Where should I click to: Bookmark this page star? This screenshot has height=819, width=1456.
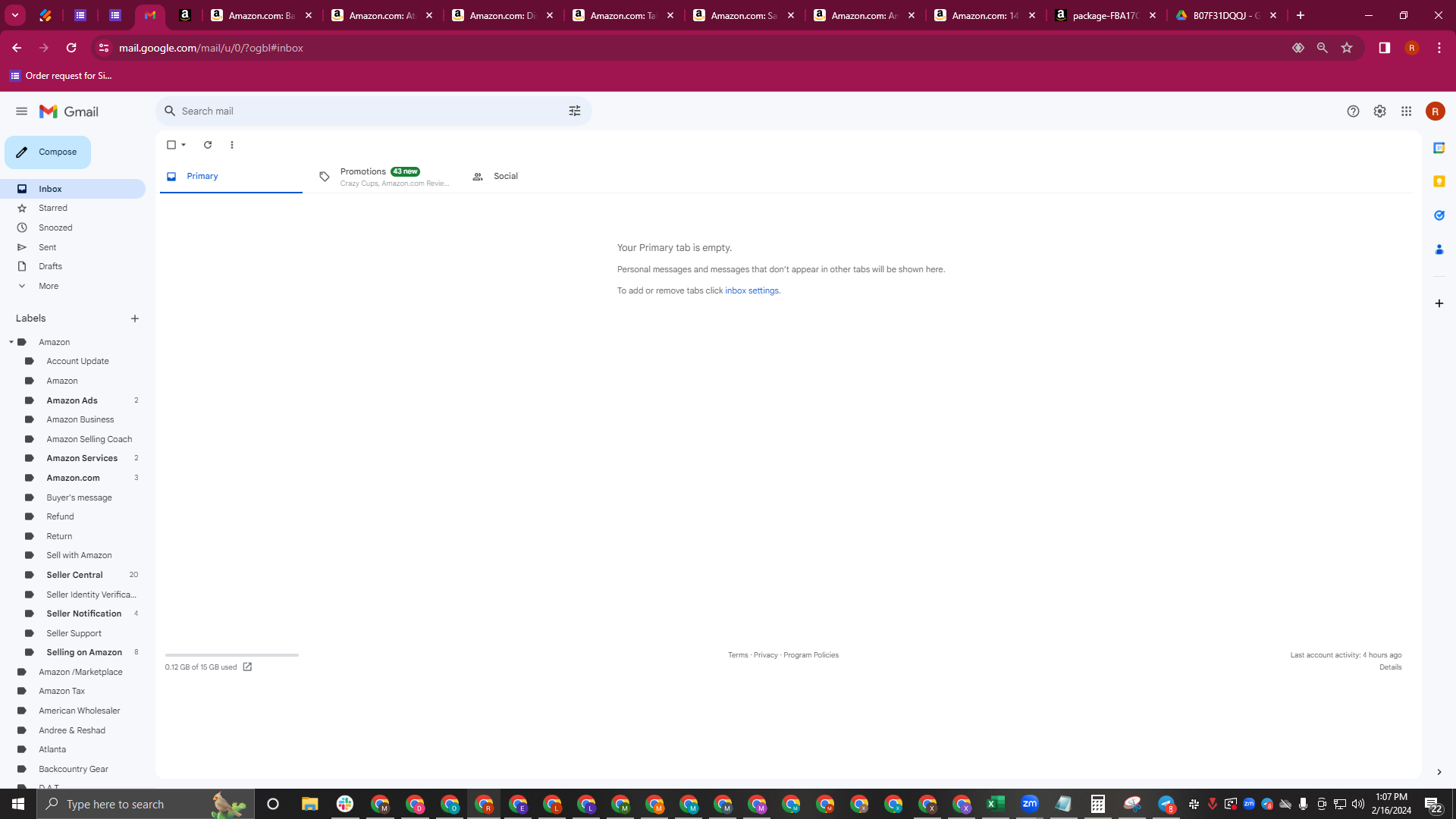click(x=1347, y=48)
